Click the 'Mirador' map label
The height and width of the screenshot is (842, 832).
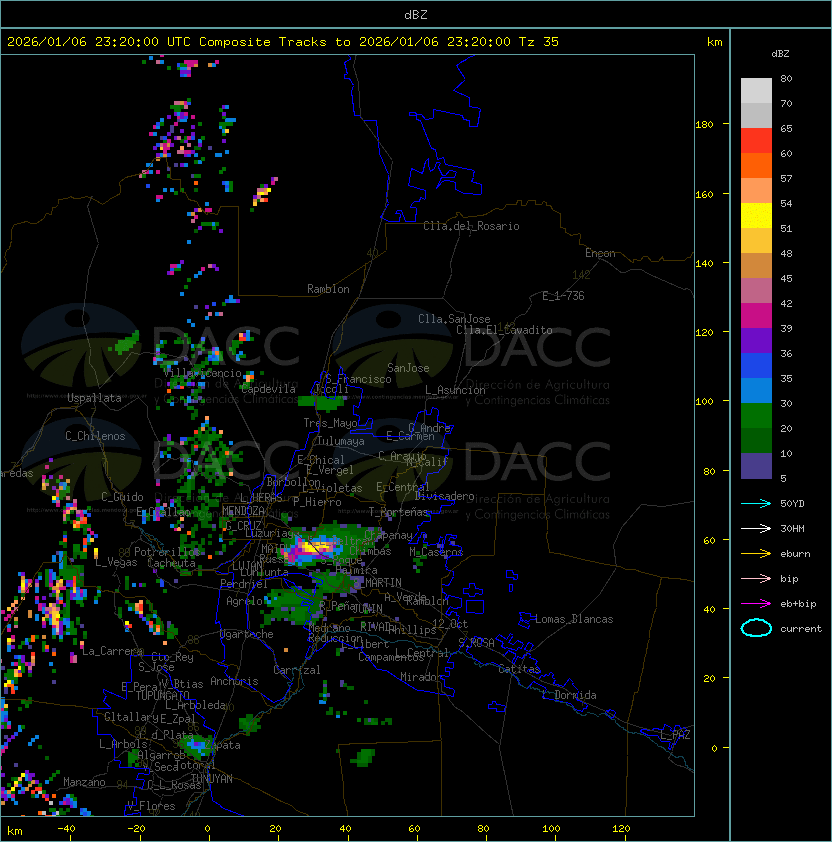pyautogui.click(x=422, y=677)
